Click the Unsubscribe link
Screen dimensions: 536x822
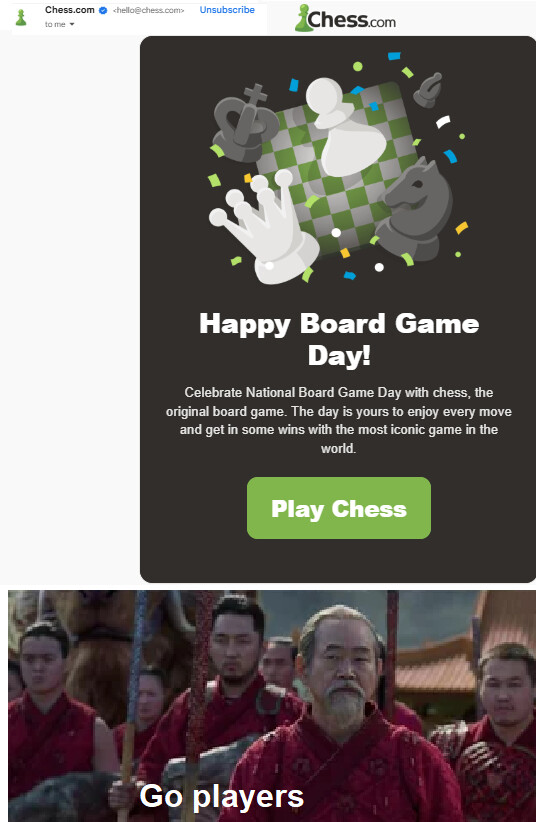227,10
